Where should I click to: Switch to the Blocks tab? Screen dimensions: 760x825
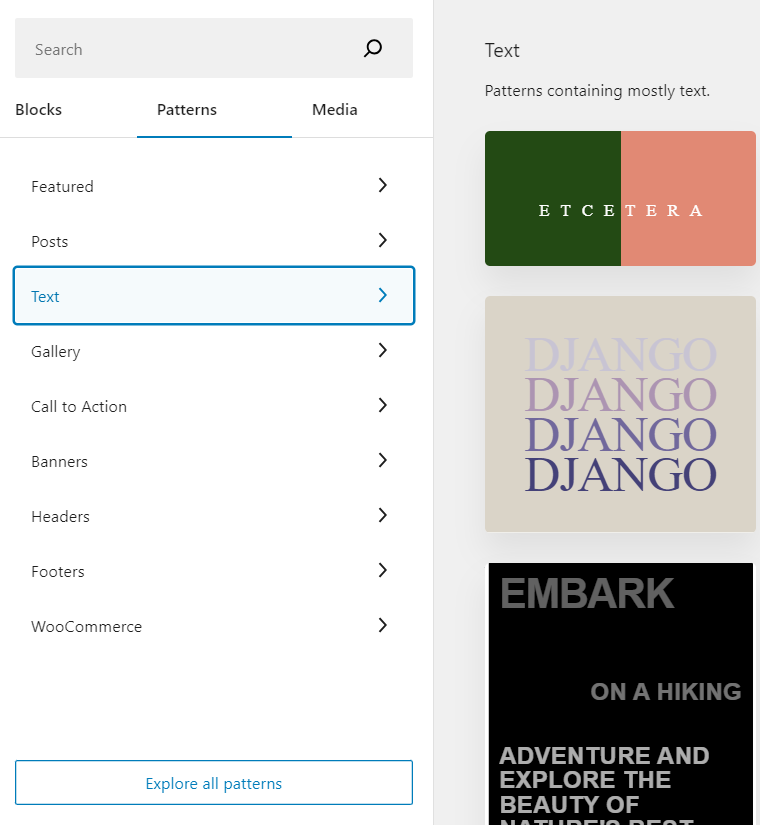coord(38,109)
